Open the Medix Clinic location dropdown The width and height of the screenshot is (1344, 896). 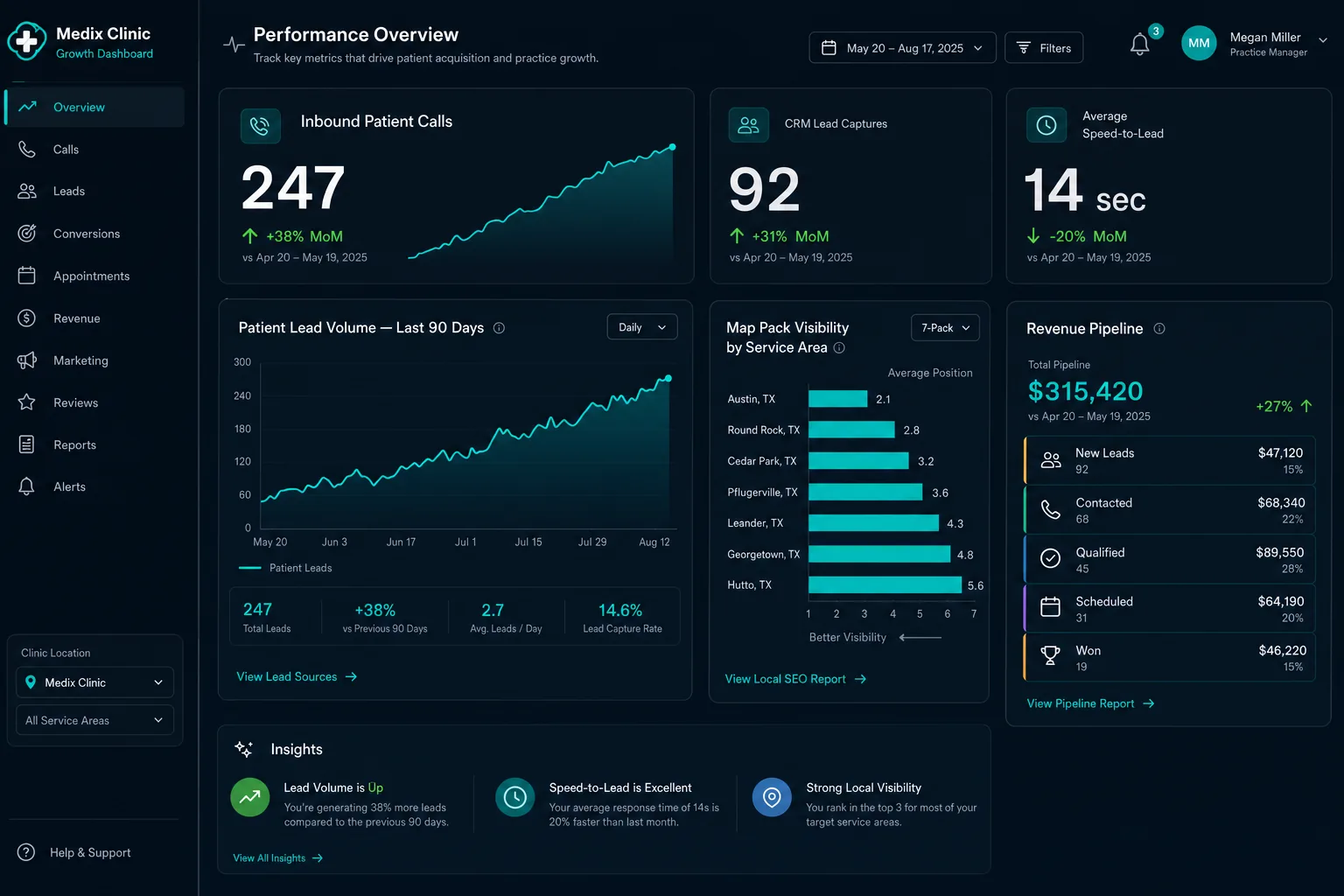click(x=94, y=682)
